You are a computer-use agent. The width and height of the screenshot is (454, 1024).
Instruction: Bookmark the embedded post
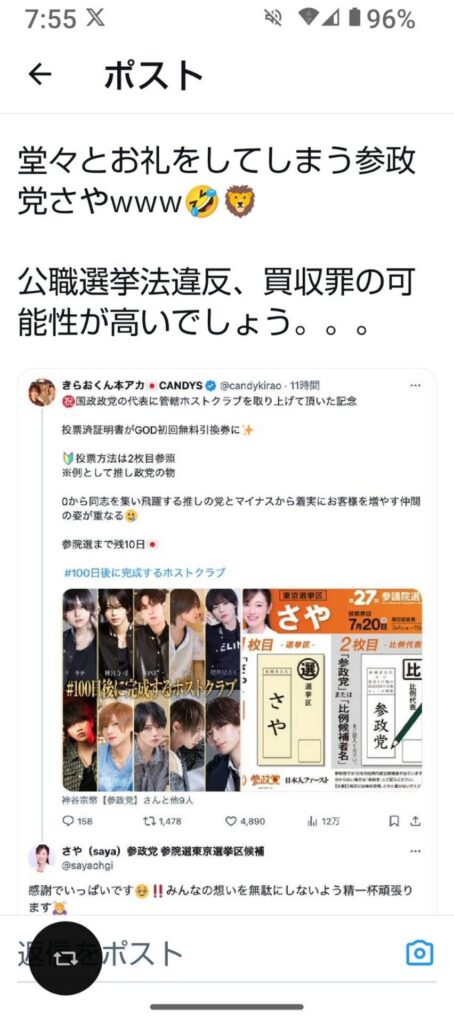[394, 821]
